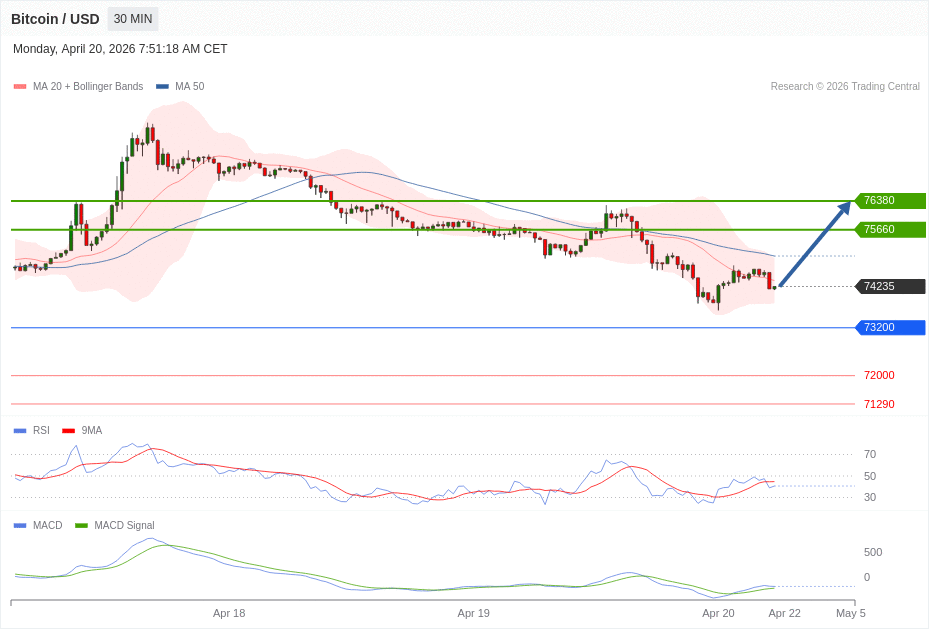The width and height of the screenshot is (929, 629).
Task: Select the 75660 green resistance price tag
Action: click(x=890, y=230)
